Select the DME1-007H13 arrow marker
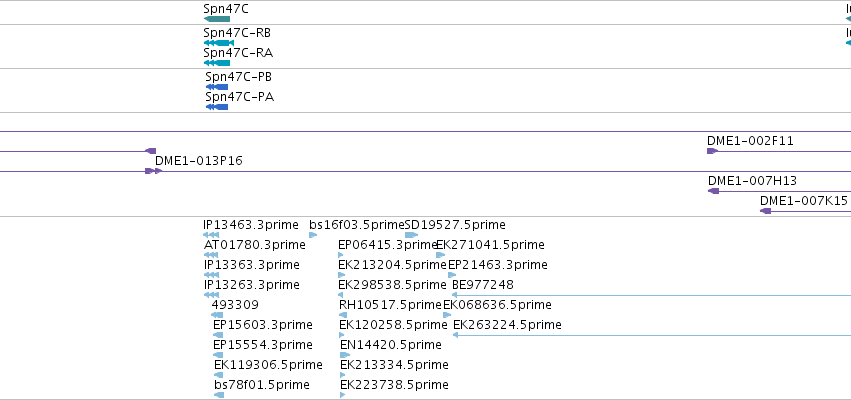 714,191
